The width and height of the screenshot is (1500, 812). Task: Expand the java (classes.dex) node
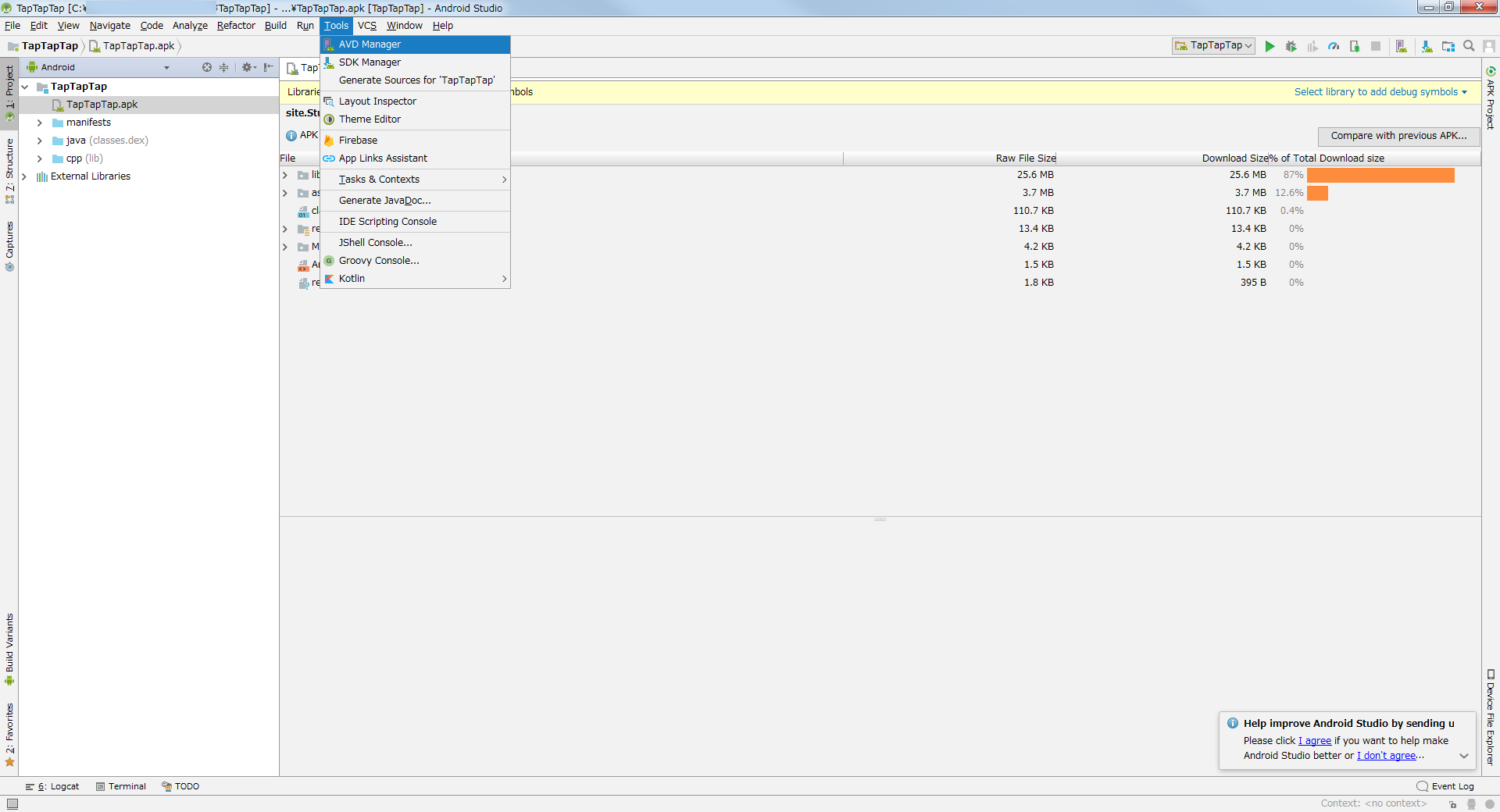tap(39, 141)
